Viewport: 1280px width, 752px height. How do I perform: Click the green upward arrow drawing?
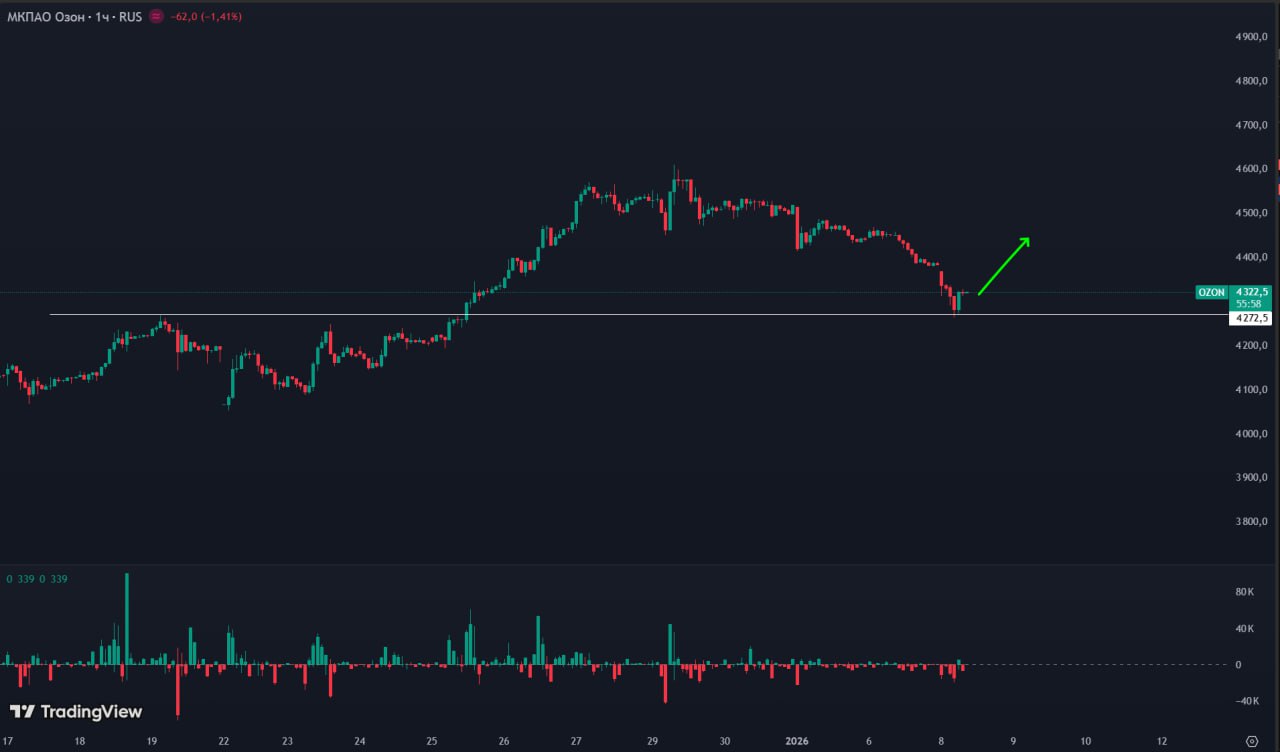click(x=1004, y=267)
